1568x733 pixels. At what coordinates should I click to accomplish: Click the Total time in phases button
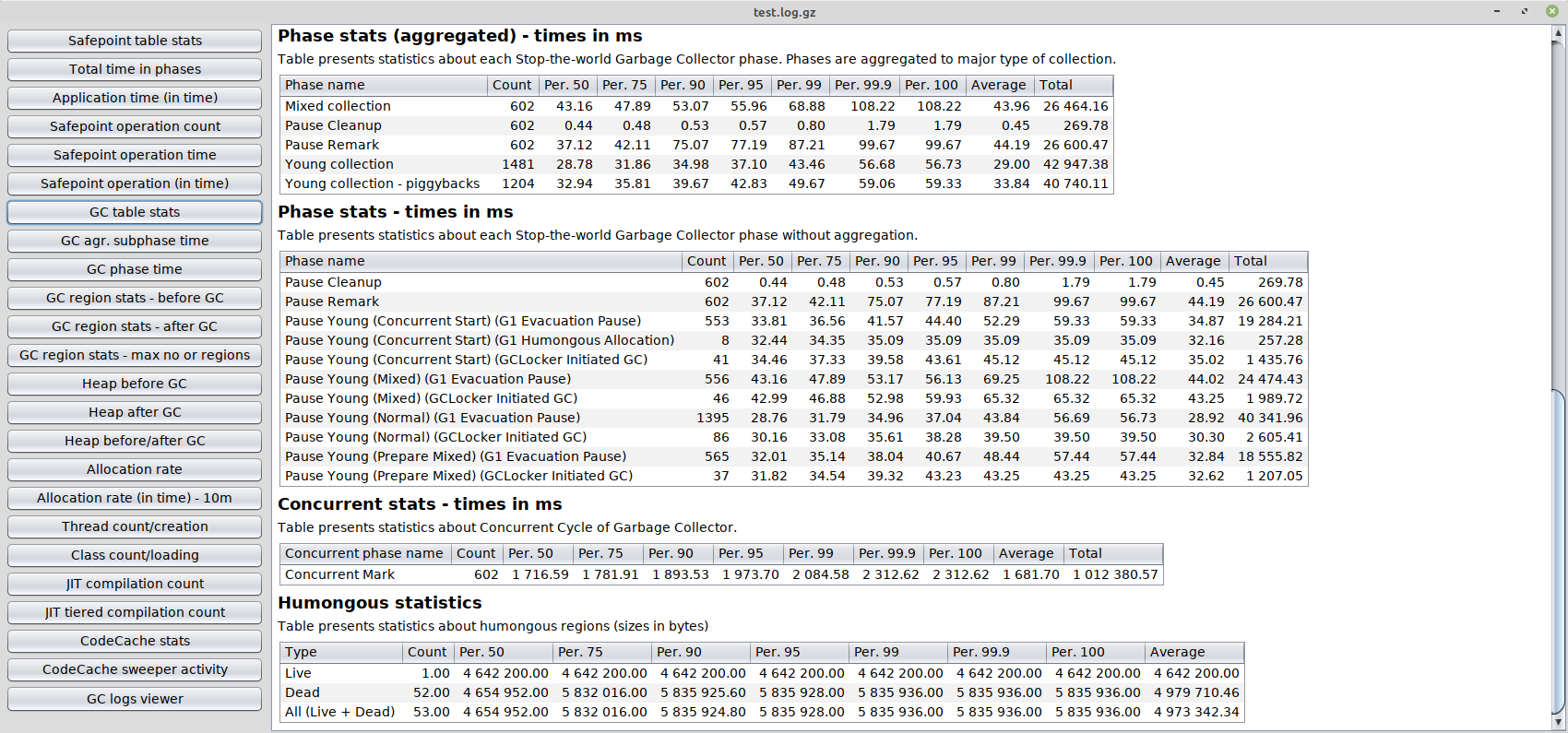tap(135, 69)
